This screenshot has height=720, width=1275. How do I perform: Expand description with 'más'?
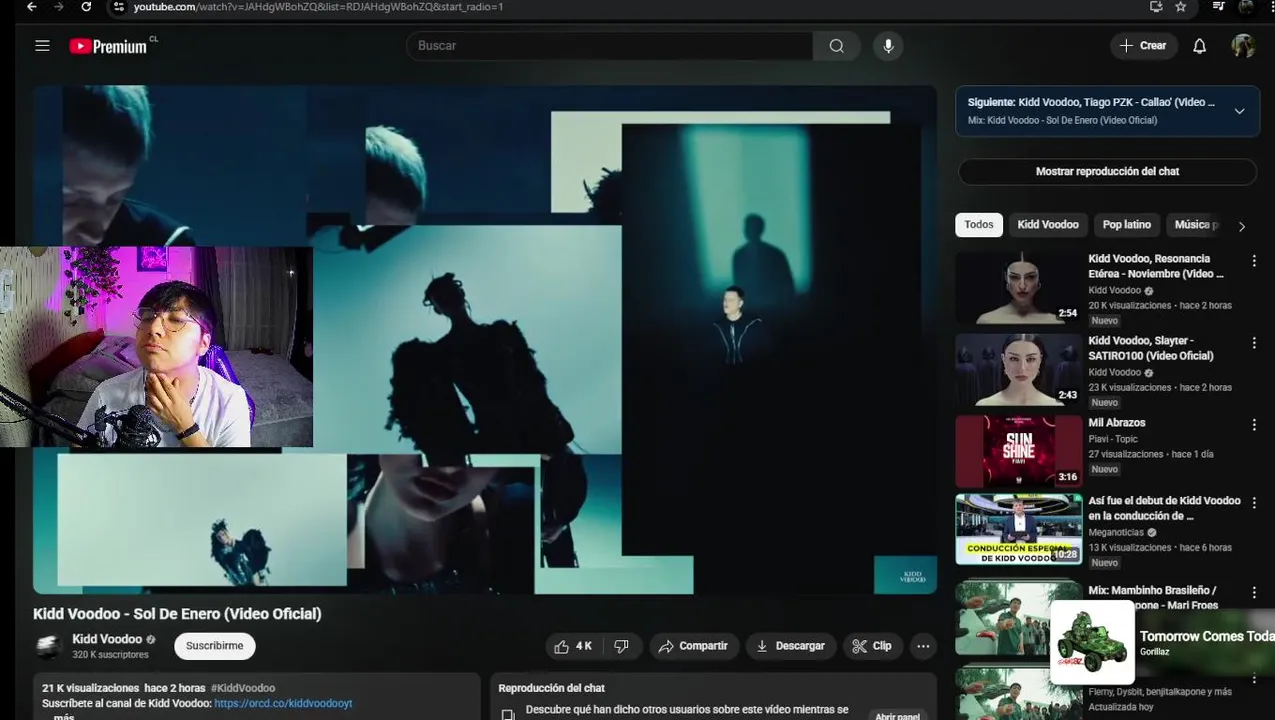63,716
